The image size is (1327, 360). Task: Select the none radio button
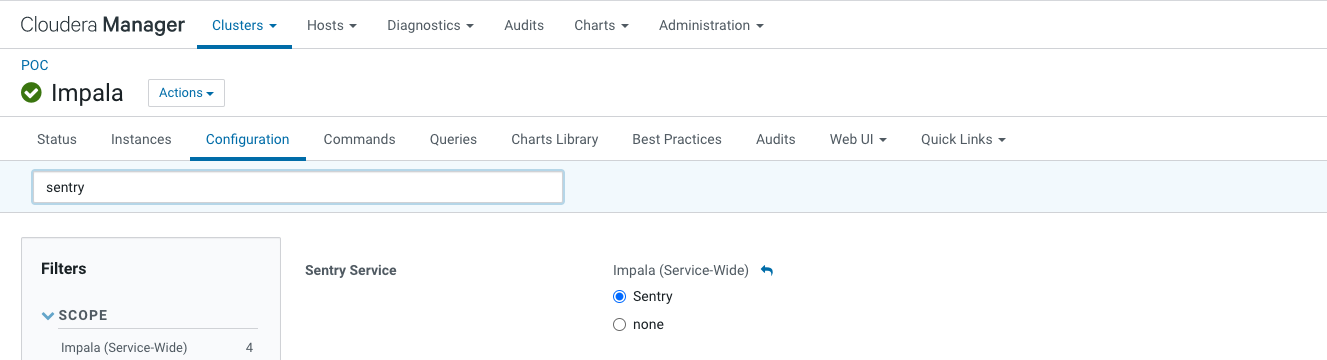(619, 324)
